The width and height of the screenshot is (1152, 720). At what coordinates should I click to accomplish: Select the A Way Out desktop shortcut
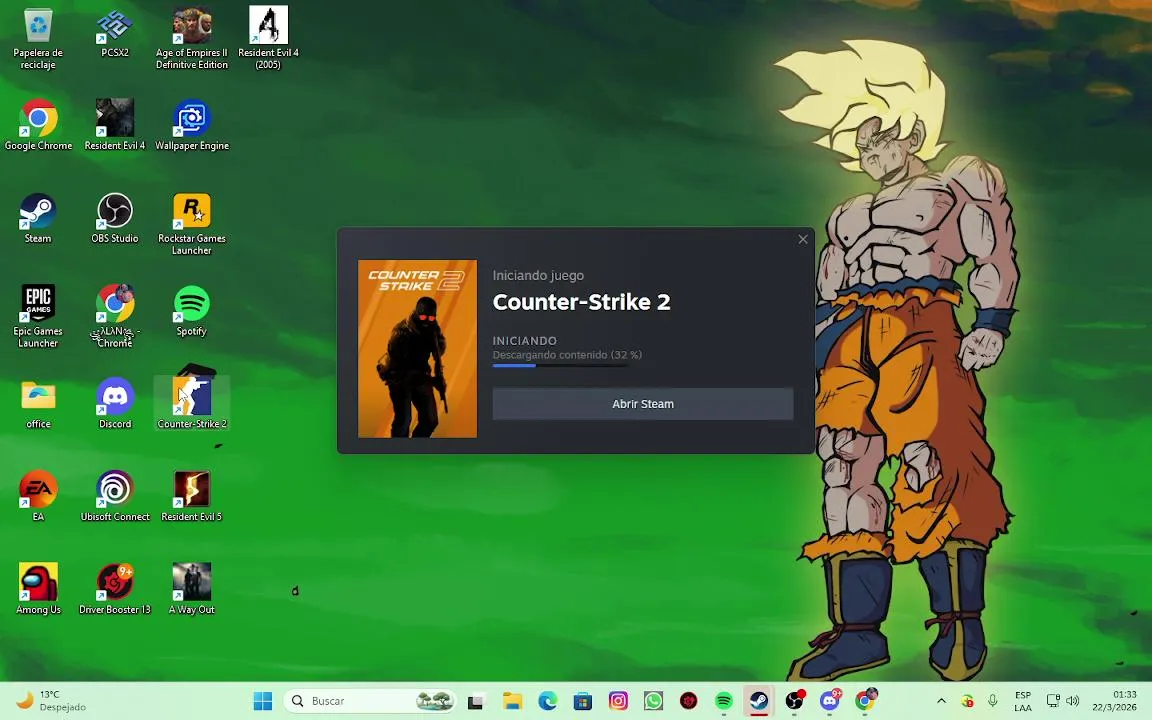[x=192, y=588]
